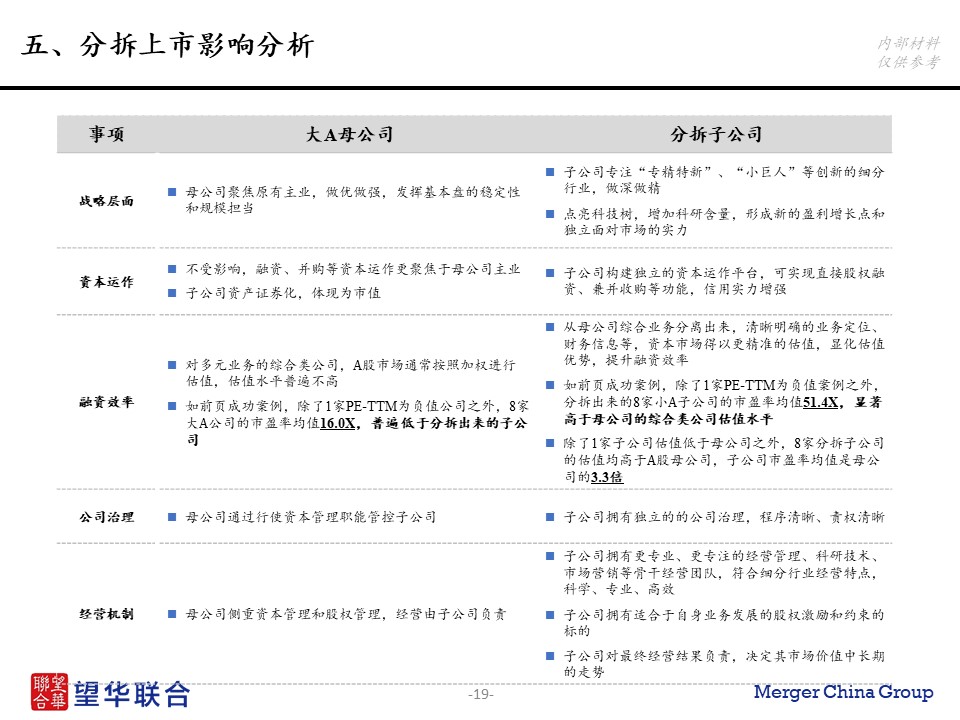This screenshot has height=720, width=960.
Task: Select the 经营机制 row label
Action: point(107,614)
